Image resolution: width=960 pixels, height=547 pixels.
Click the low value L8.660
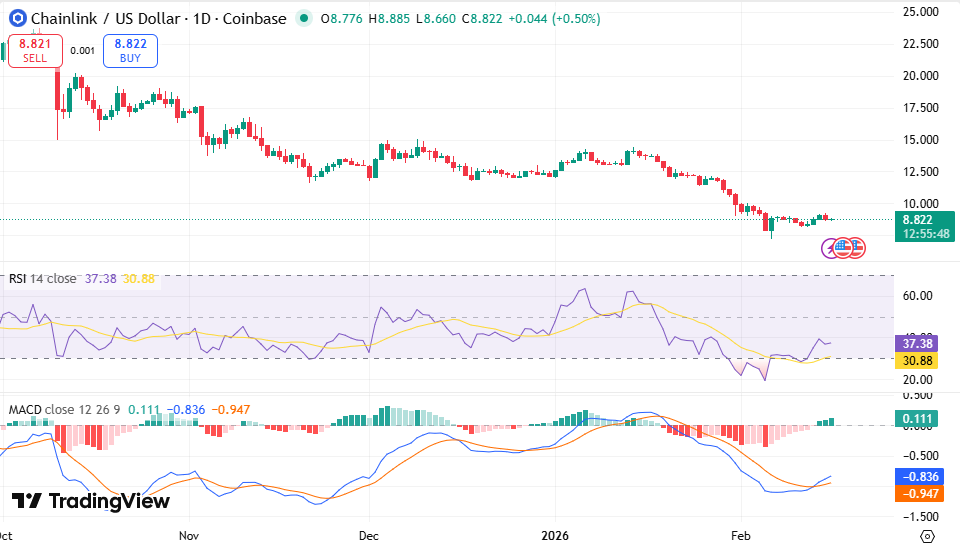(435, 19)
